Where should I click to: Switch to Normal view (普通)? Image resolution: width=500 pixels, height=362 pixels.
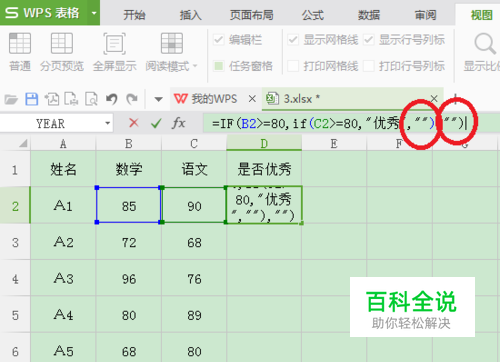(x=20, y=52)
